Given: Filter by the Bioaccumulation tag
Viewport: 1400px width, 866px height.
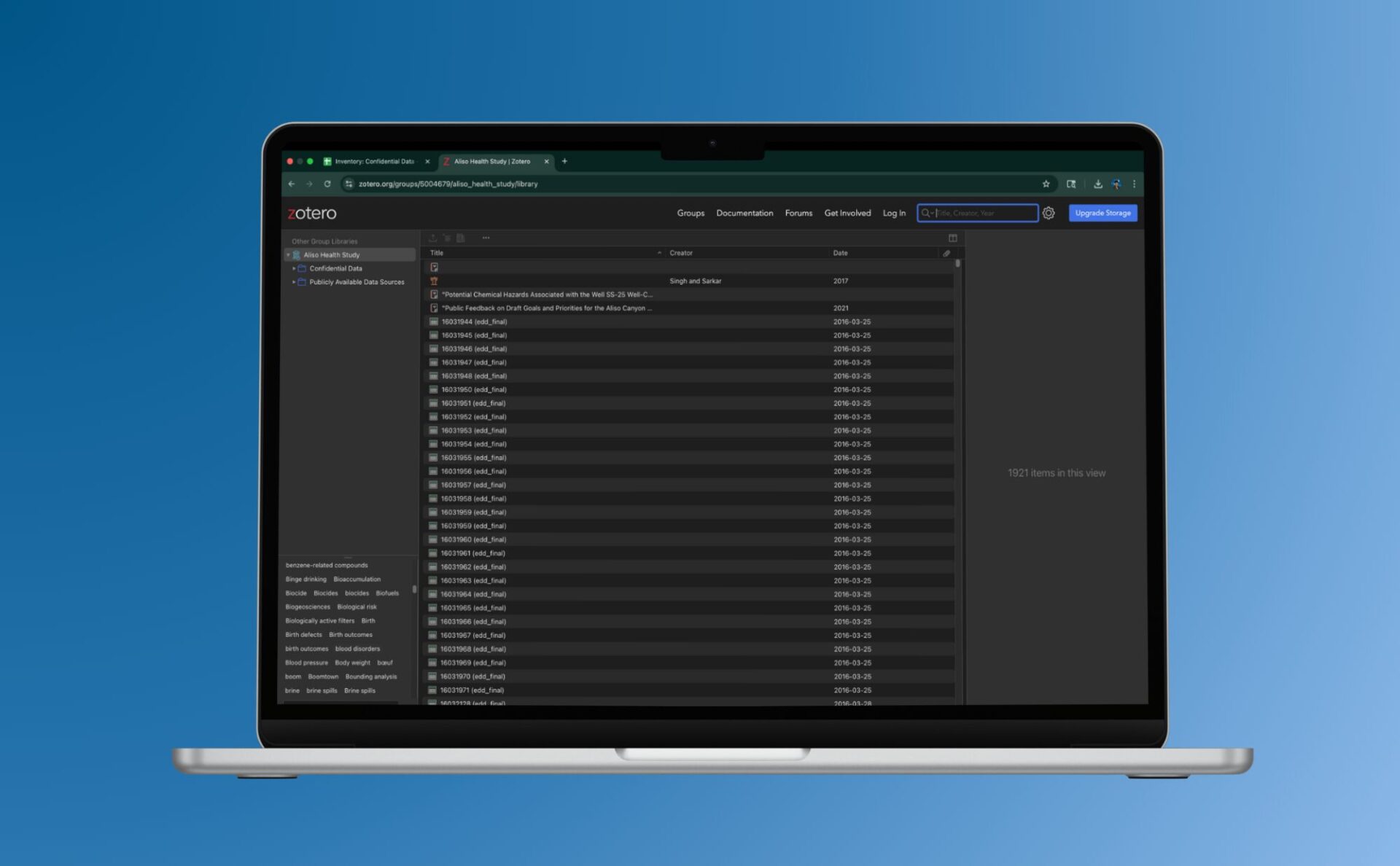Looking at the screenshot, I should tap(357, 579).
